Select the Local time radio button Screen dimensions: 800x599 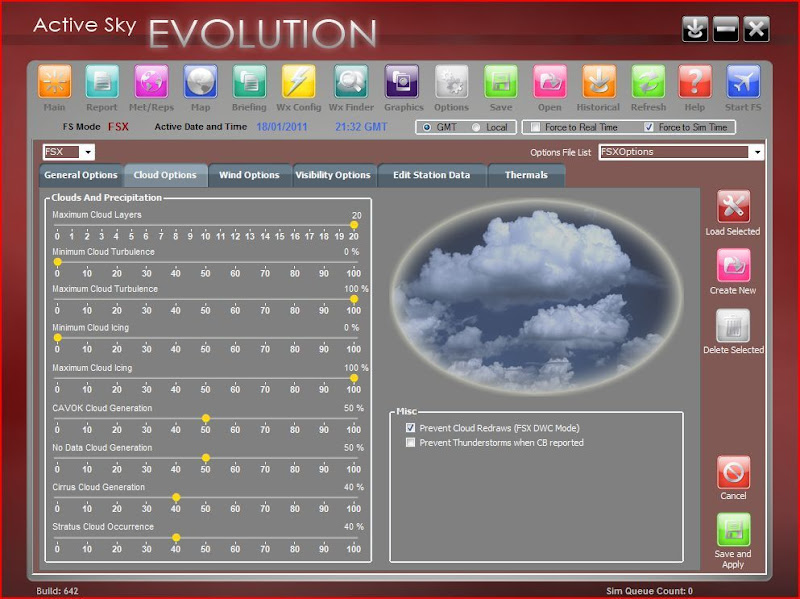(x=476, y=127)
